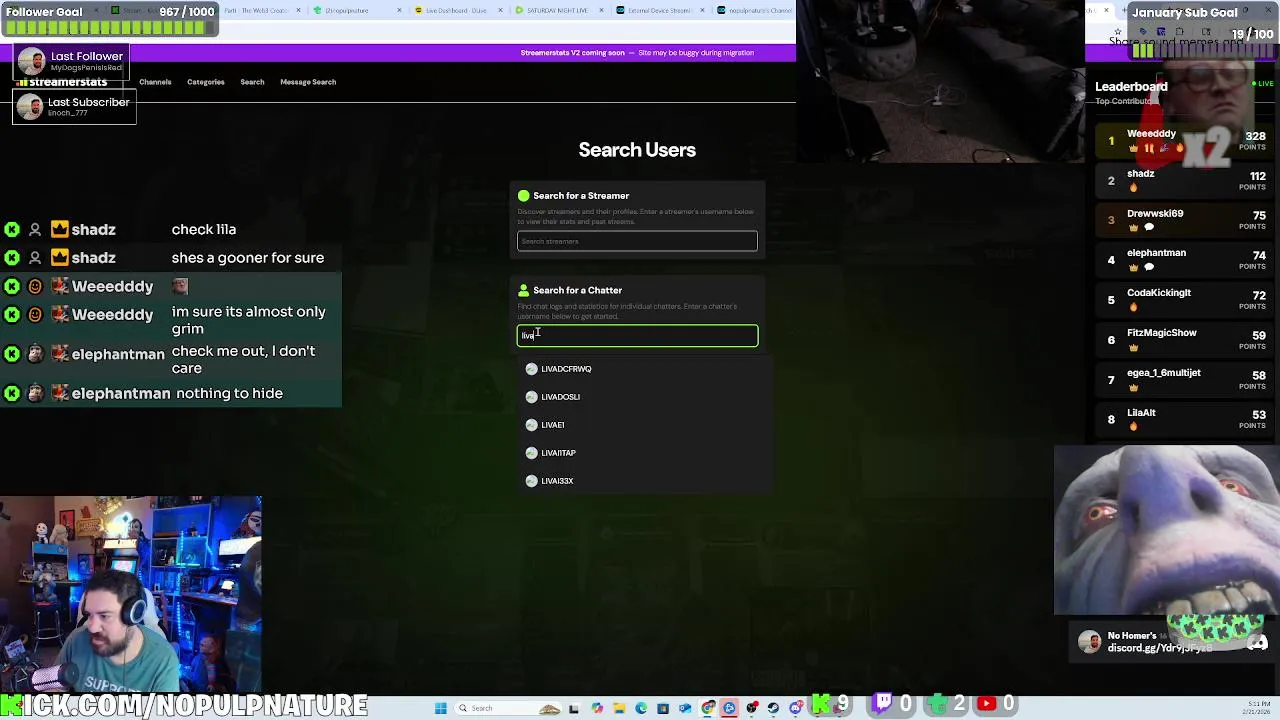Open the Windows Start menu
Screen dimensions: 1280x720
(x=441, y=708)
